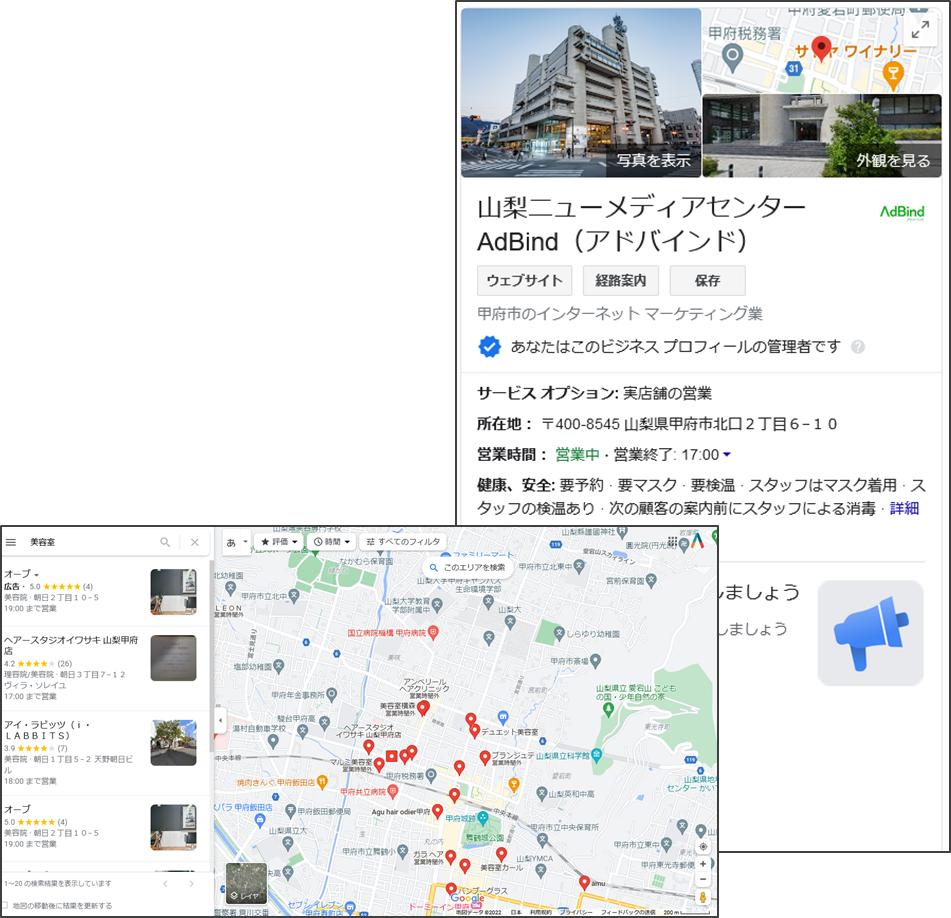The height and width of the screenshot is (918, 951).
Task: Activate Street View pegman icon
Action: tap(703, 897)
